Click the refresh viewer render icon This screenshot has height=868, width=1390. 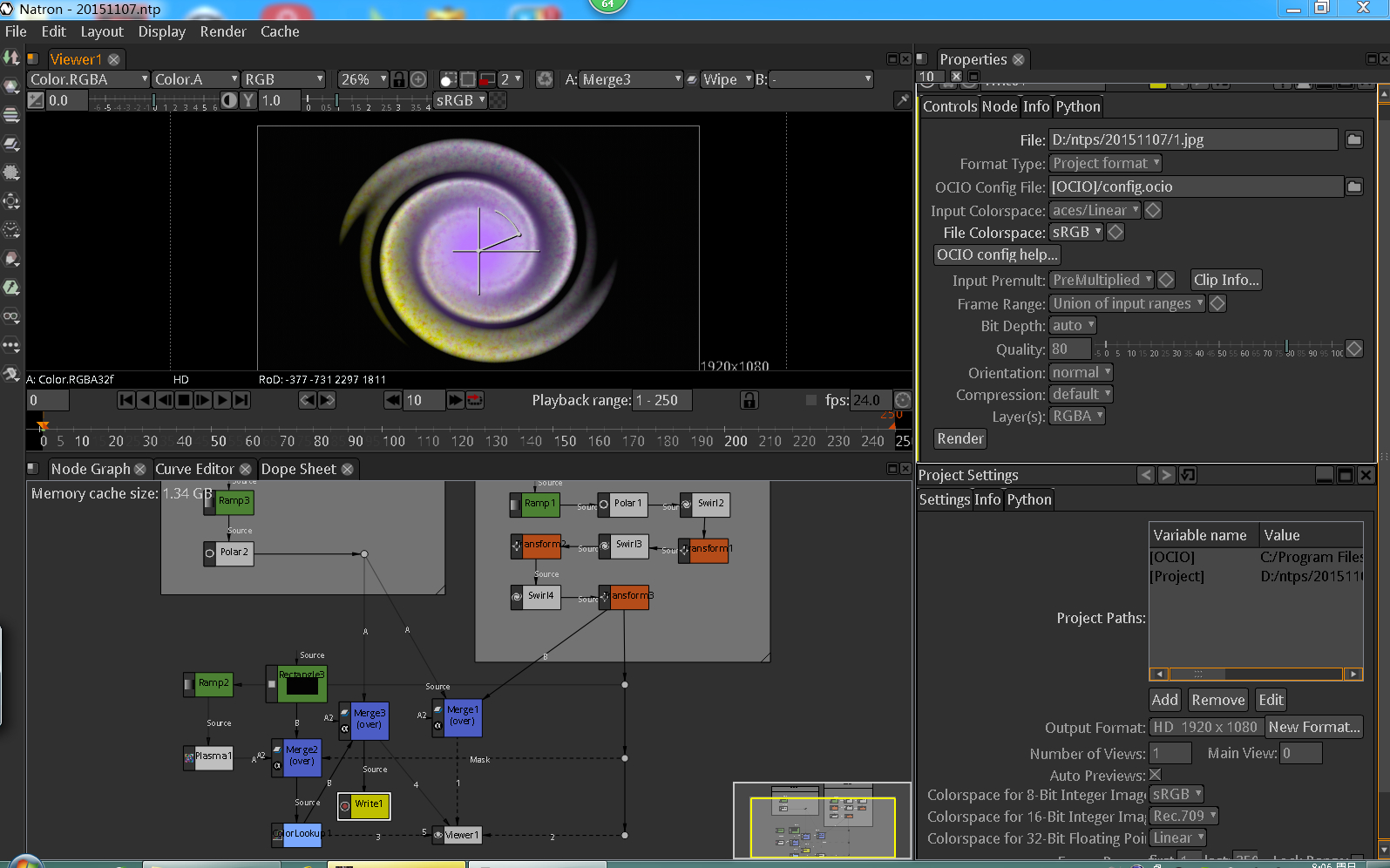pos(545,79)
